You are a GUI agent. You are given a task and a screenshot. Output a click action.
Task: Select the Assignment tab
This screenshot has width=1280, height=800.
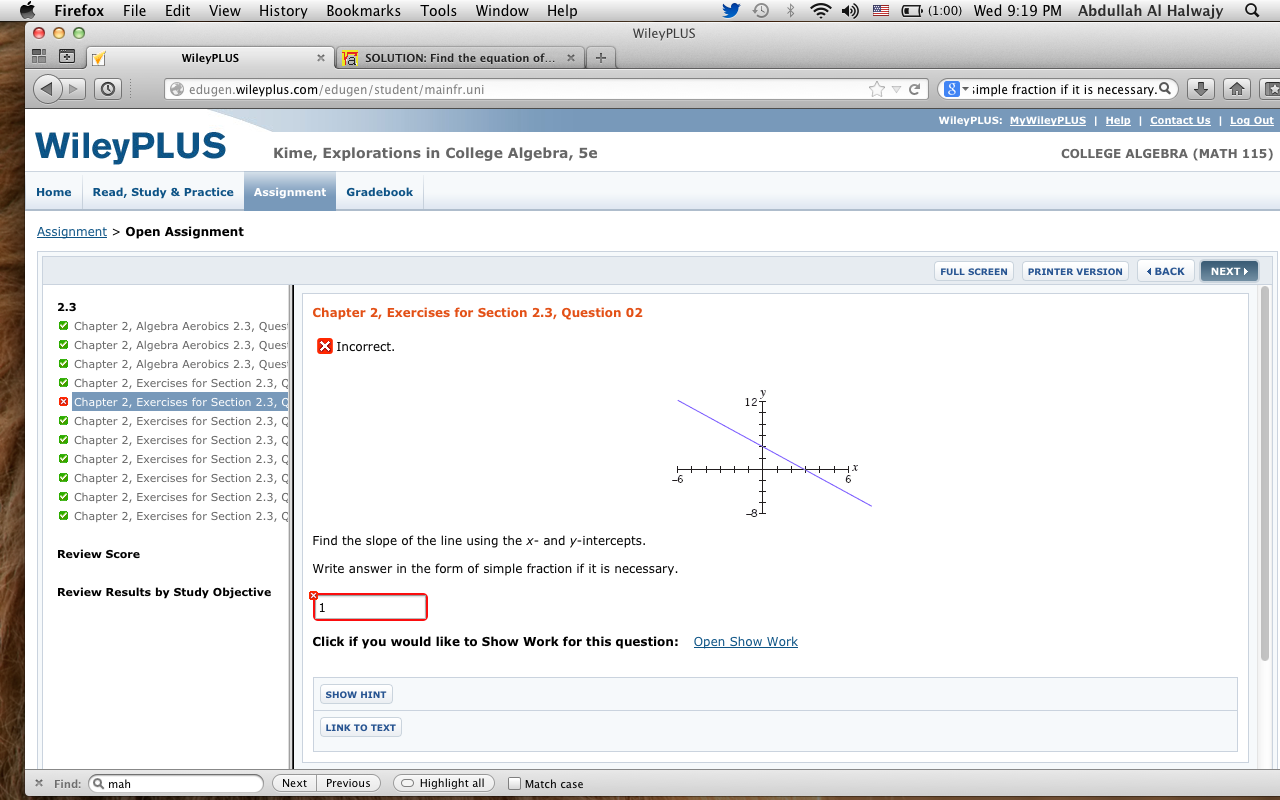[x=290, y=192]
